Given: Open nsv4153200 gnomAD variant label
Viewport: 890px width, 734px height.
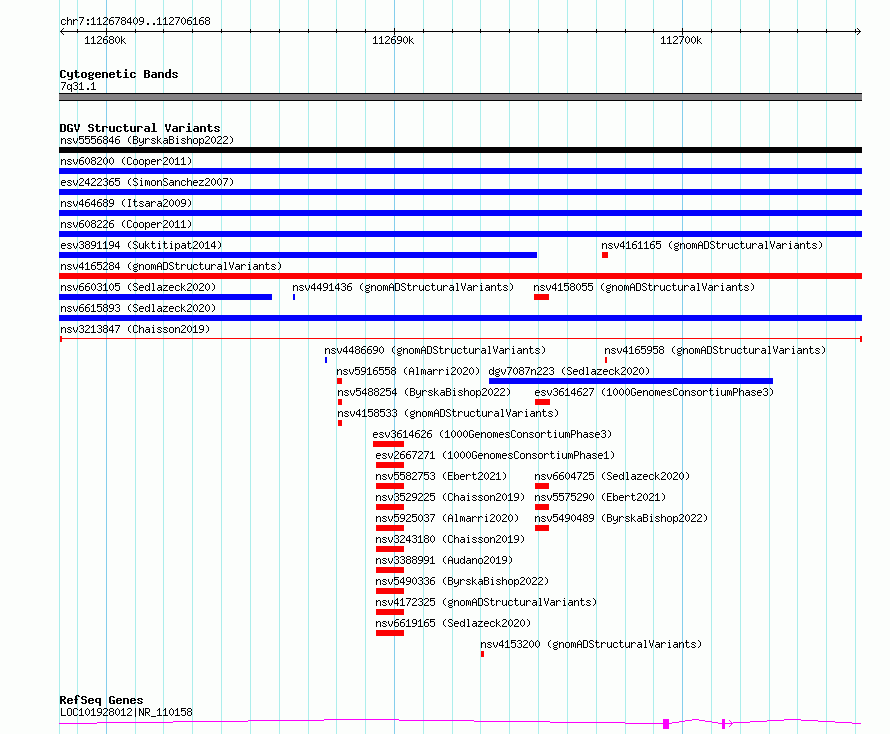Looking at the screenshot, I should 591,644.
